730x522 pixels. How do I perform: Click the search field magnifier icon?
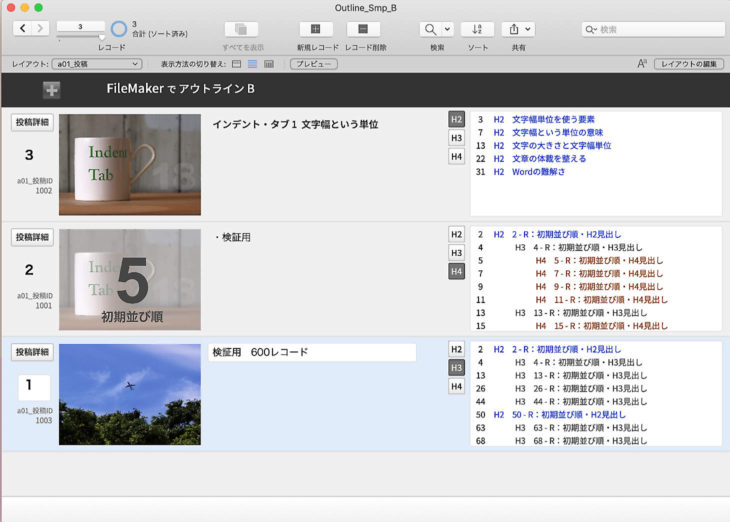(589, 29)
